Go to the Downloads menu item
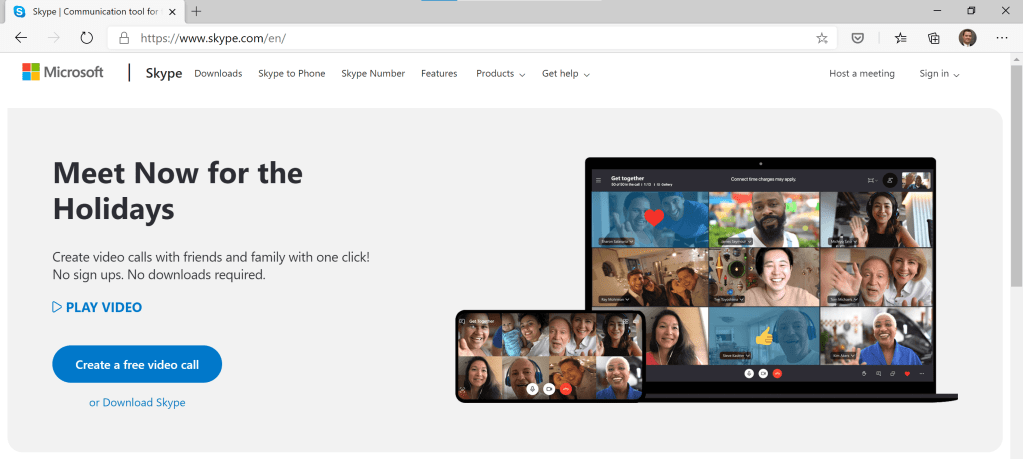This screenshot has width=1023, height=459. (218, 74)
